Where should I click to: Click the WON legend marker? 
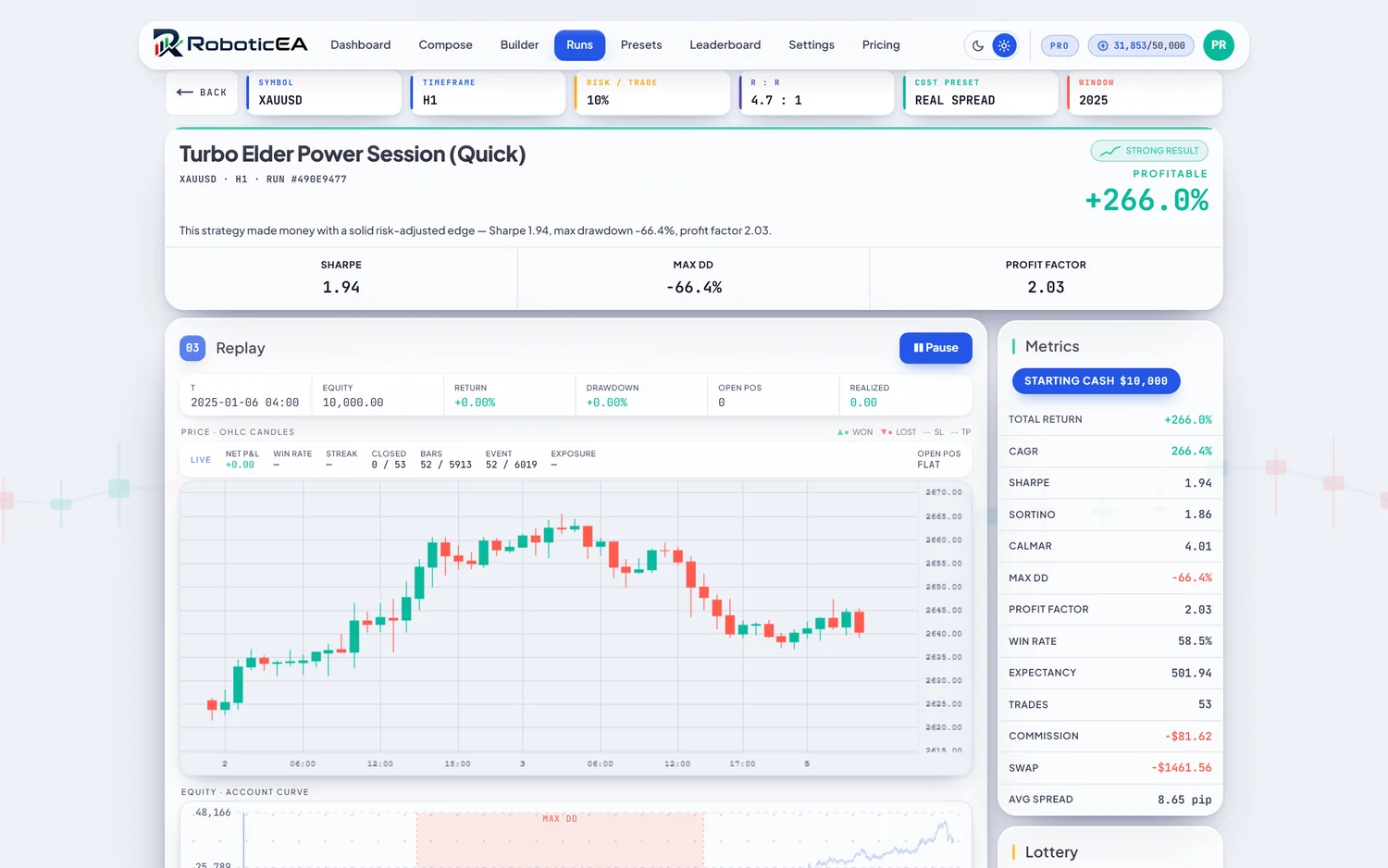coord(855,432)
